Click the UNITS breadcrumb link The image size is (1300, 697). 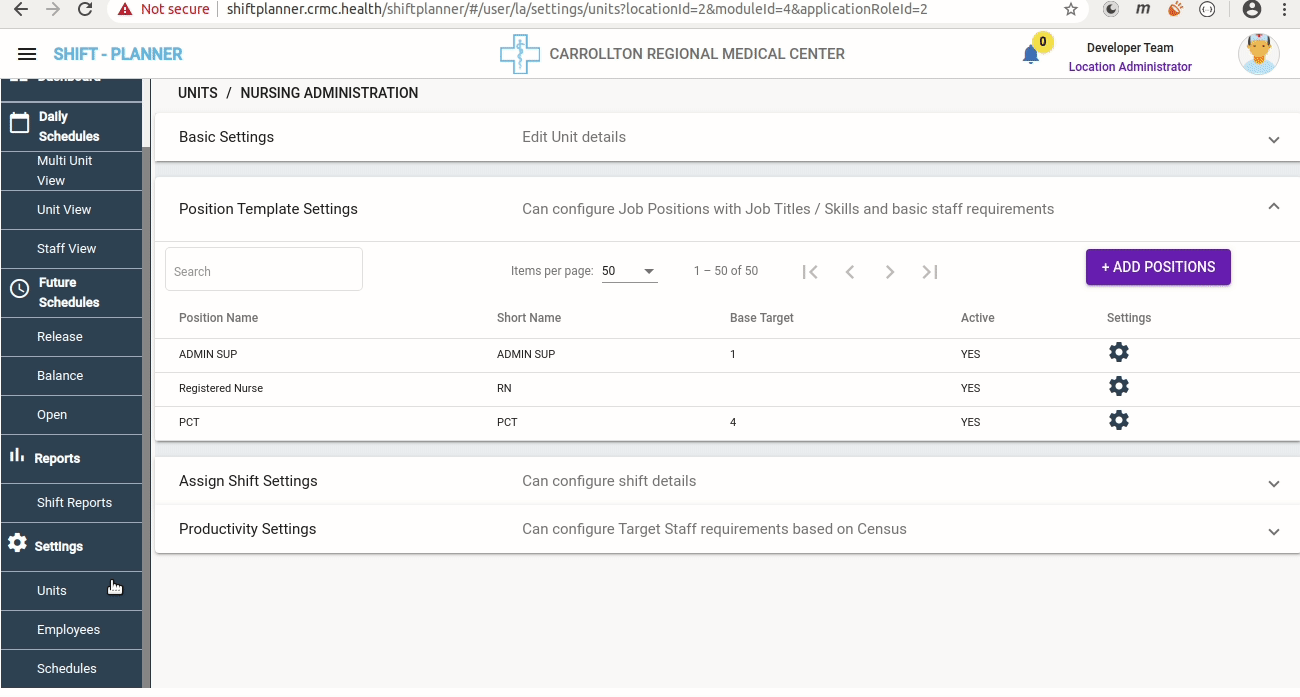[197, 93]
